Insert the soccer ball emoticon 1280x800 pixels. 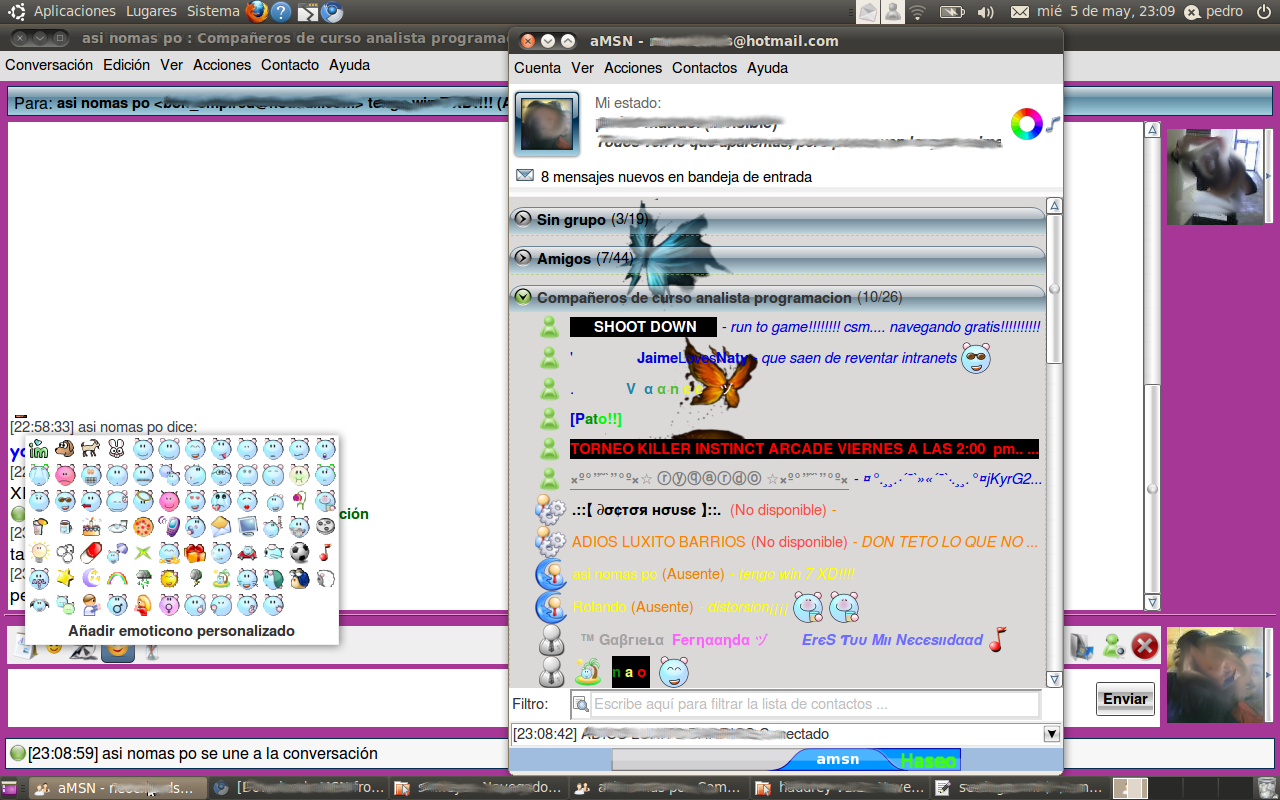point(299,553)
